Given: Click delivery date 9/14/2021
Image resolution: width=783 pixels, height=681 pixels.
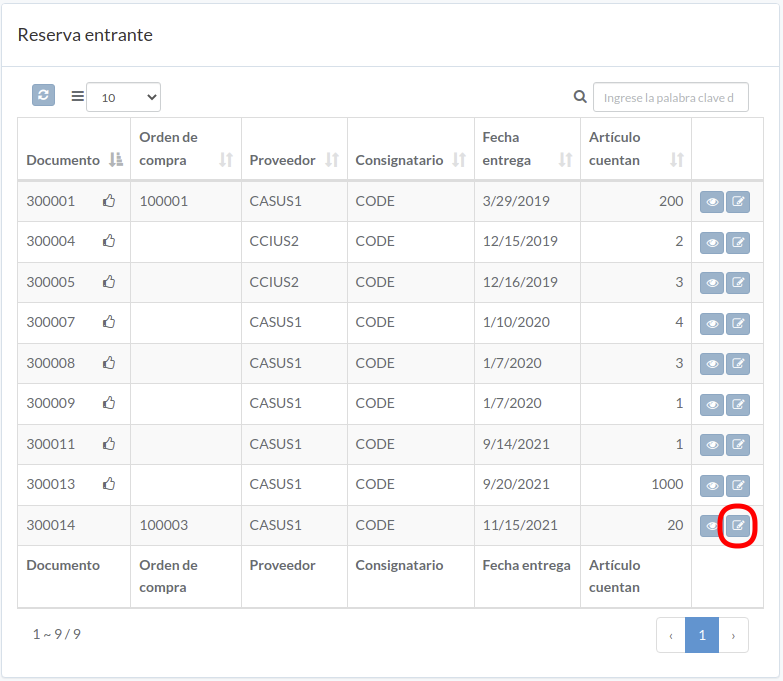Looking at the screenshot, I should coord(516,444).
